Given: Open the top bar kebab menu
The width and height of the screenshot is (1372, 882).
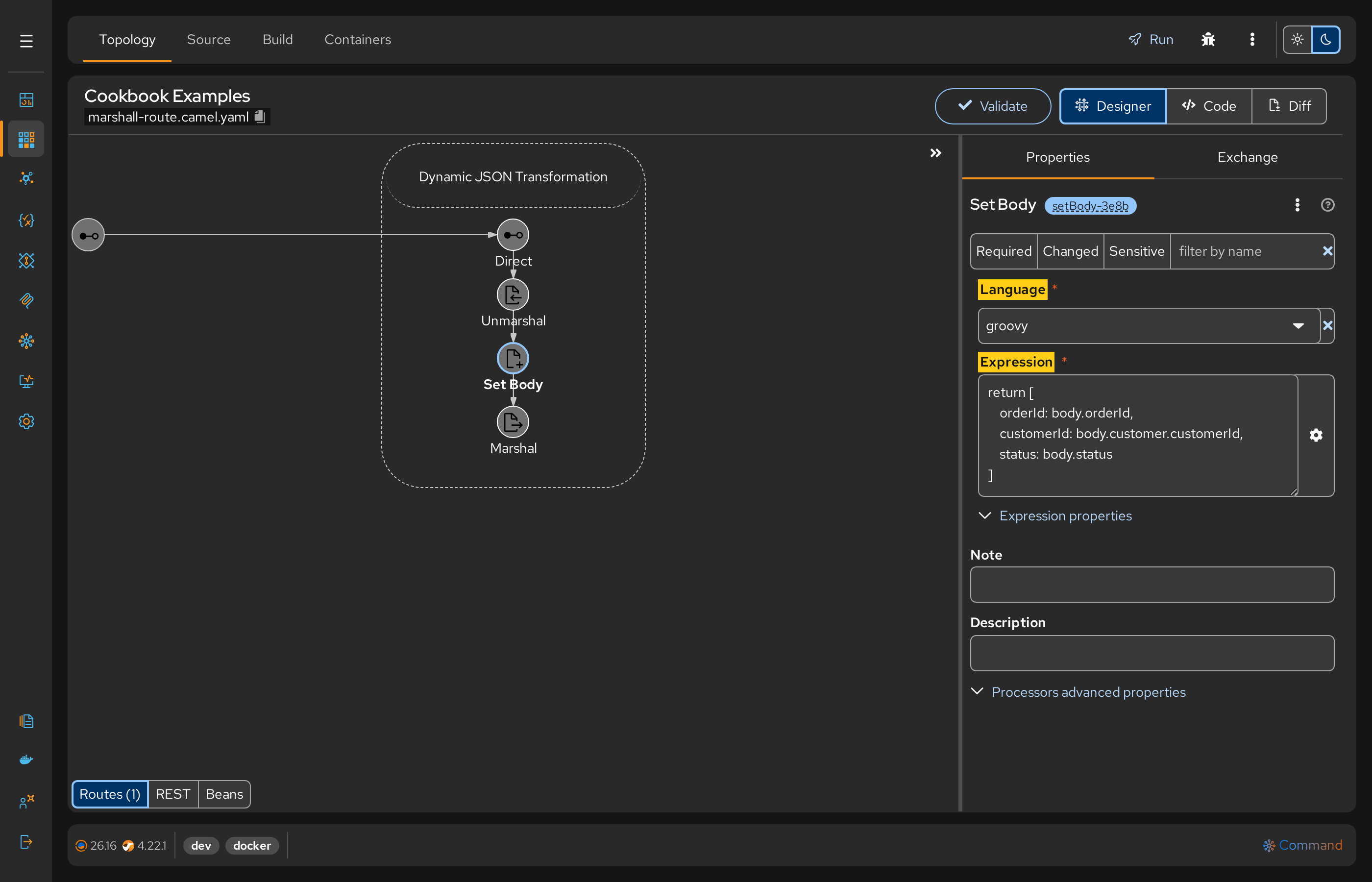Looking at the screenshot, I should 1252,40.
